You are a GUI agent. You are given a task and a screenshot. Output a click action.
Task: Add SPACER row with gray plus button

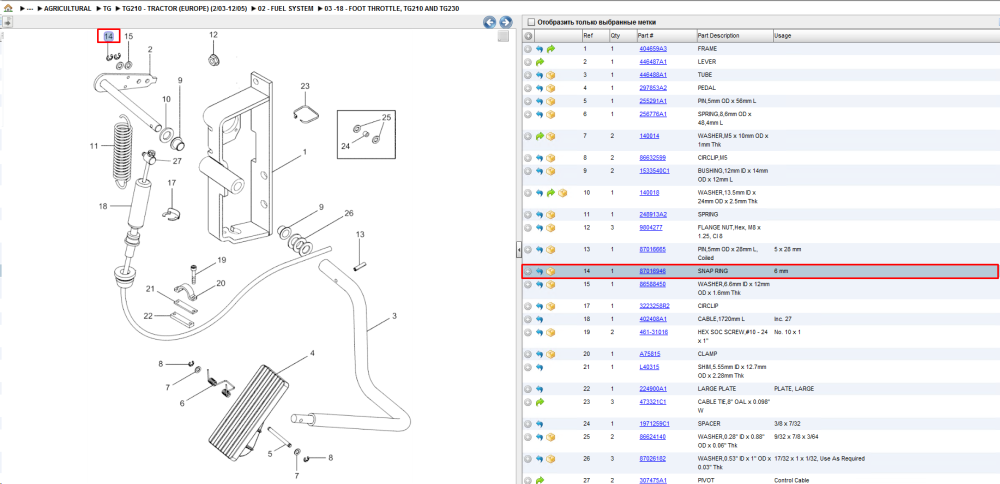tap(528, 424)
